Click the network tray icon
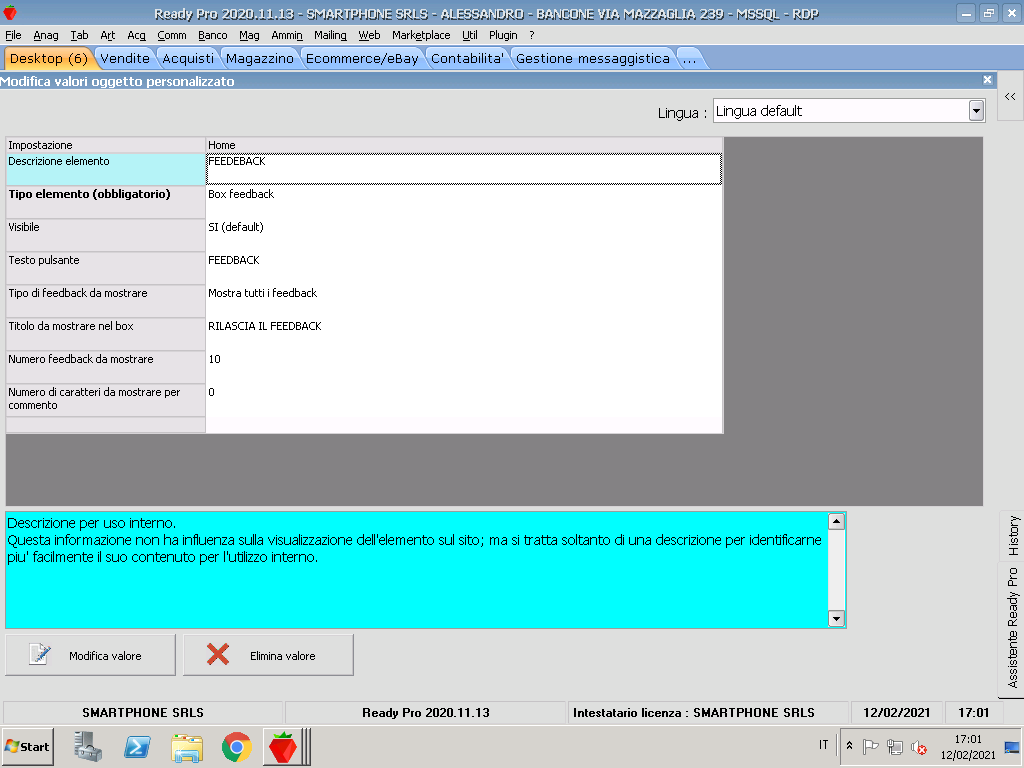The height and width of the screenshot is (768, 1024). click(895, 746)
